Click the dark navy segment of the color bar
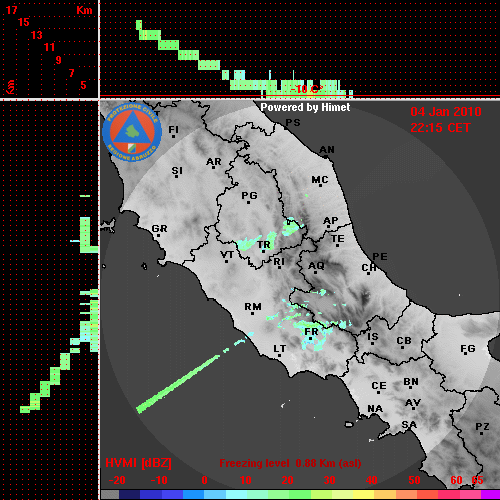This screenshot has height=500, width=500. click(129, 495)
